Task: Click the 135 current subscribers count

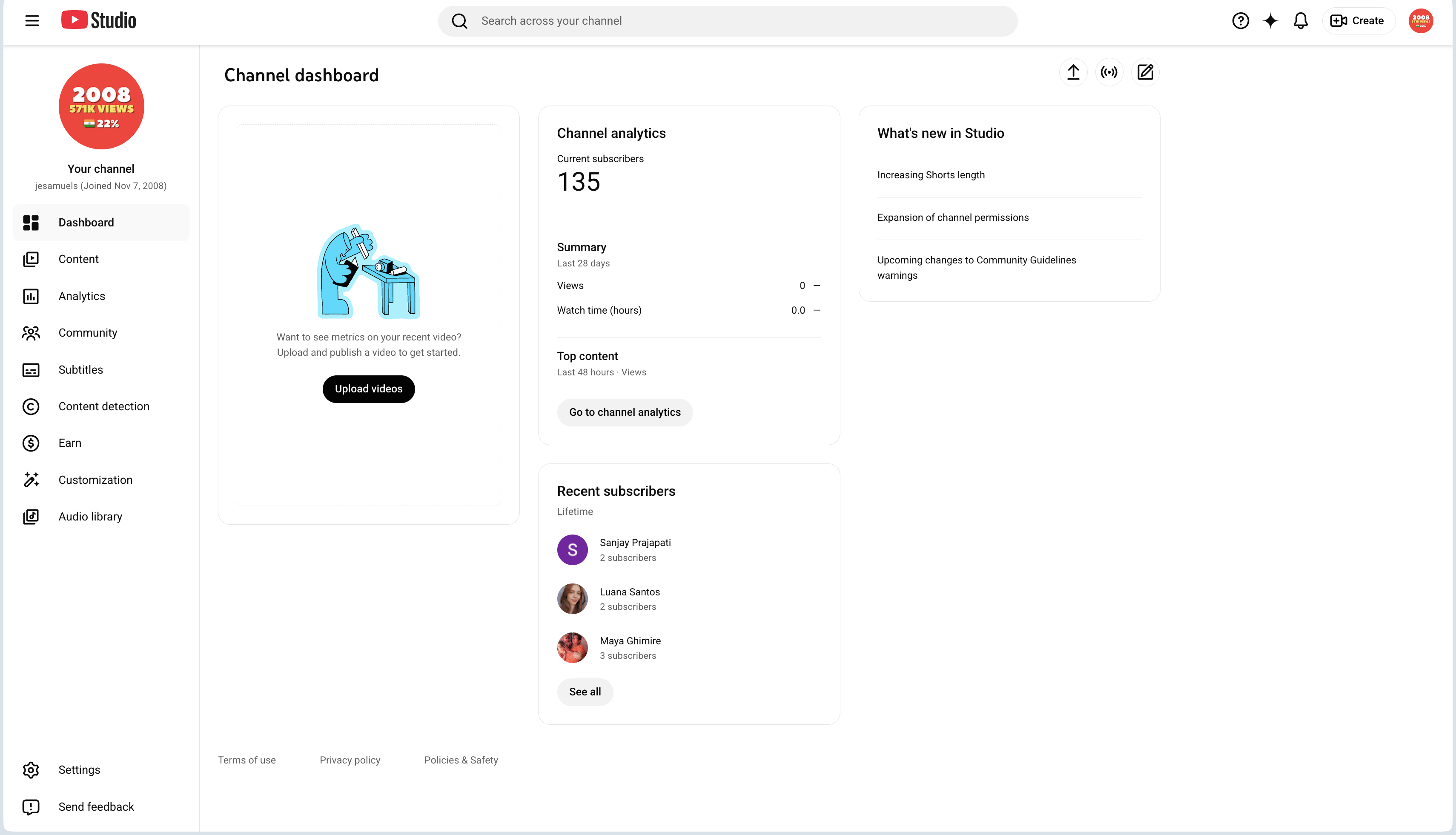Action: (578, 182)
